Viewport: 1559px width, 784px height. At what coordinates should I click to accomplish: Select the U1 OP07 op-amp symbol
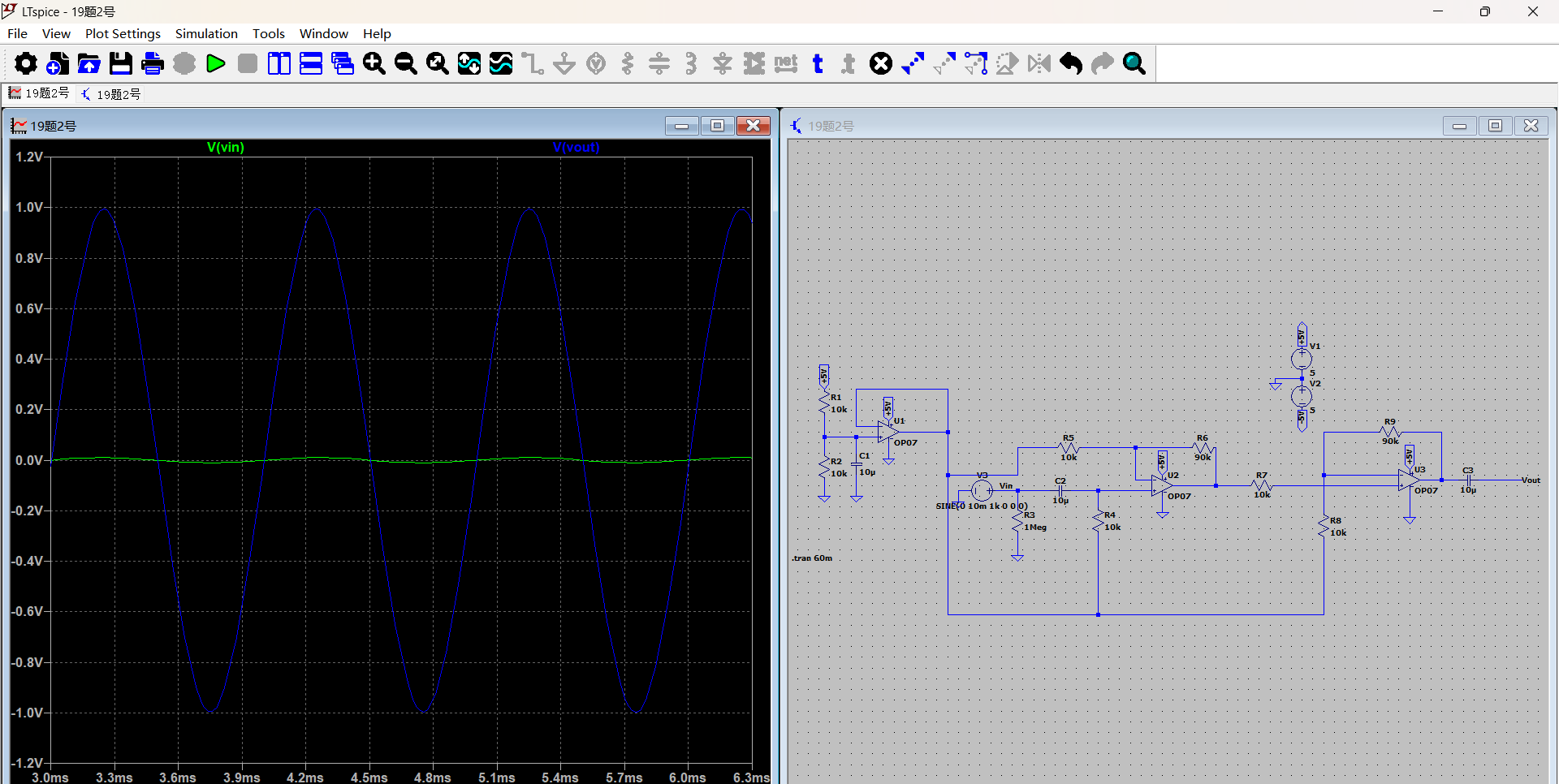tap(887, 432)
